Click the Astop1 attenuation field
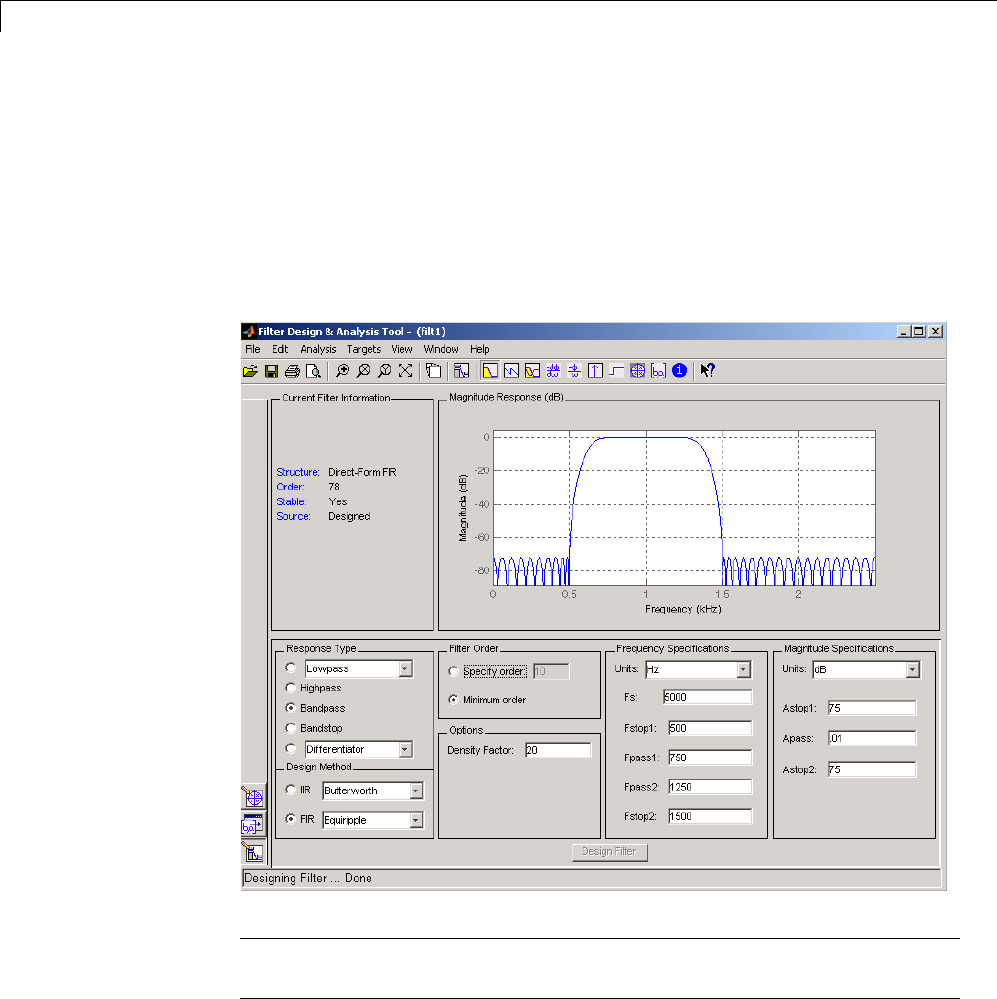 pyautogui.click(x=871, y=708)
